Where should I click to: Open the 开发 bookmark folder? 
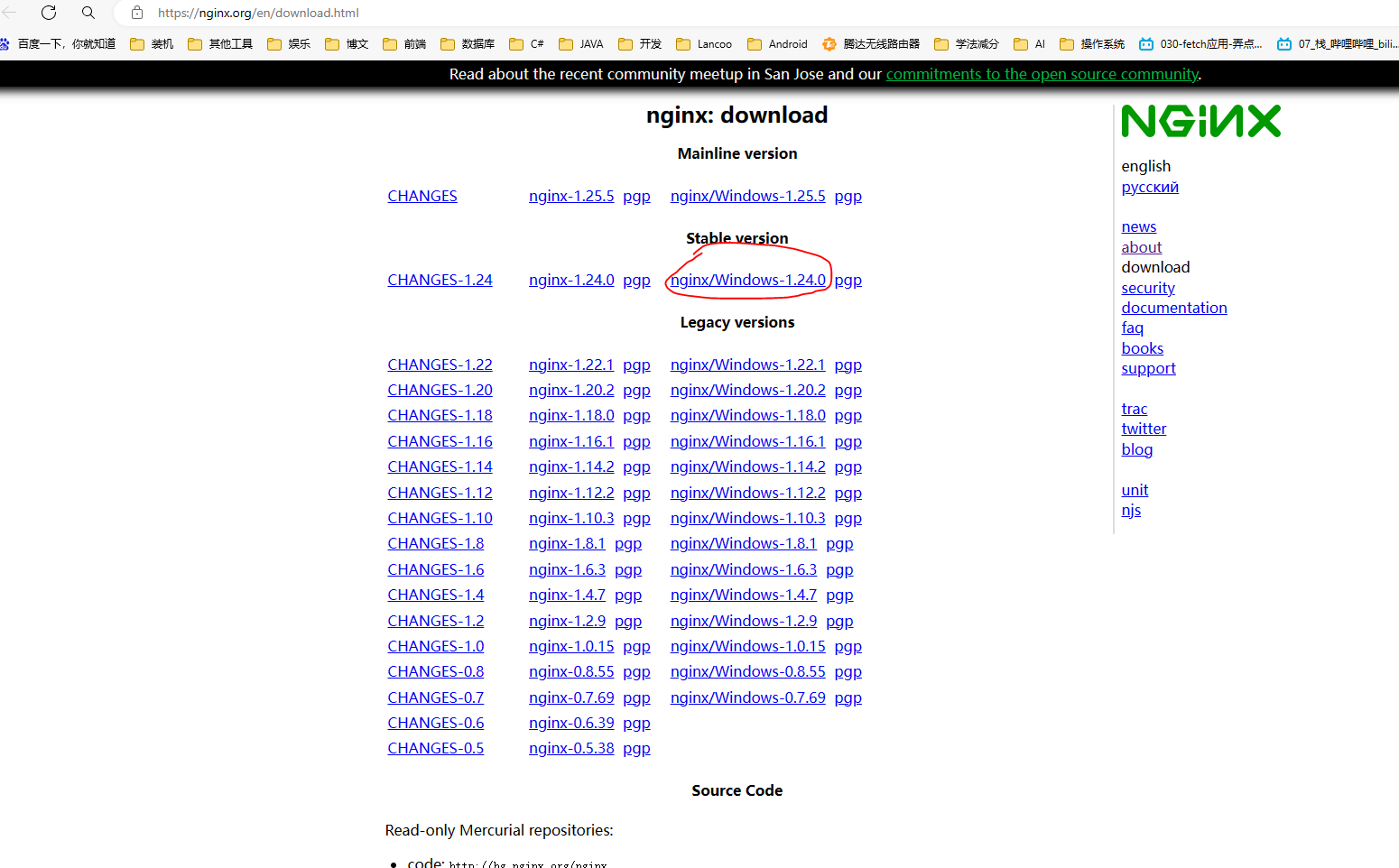(x=640, y=43)
